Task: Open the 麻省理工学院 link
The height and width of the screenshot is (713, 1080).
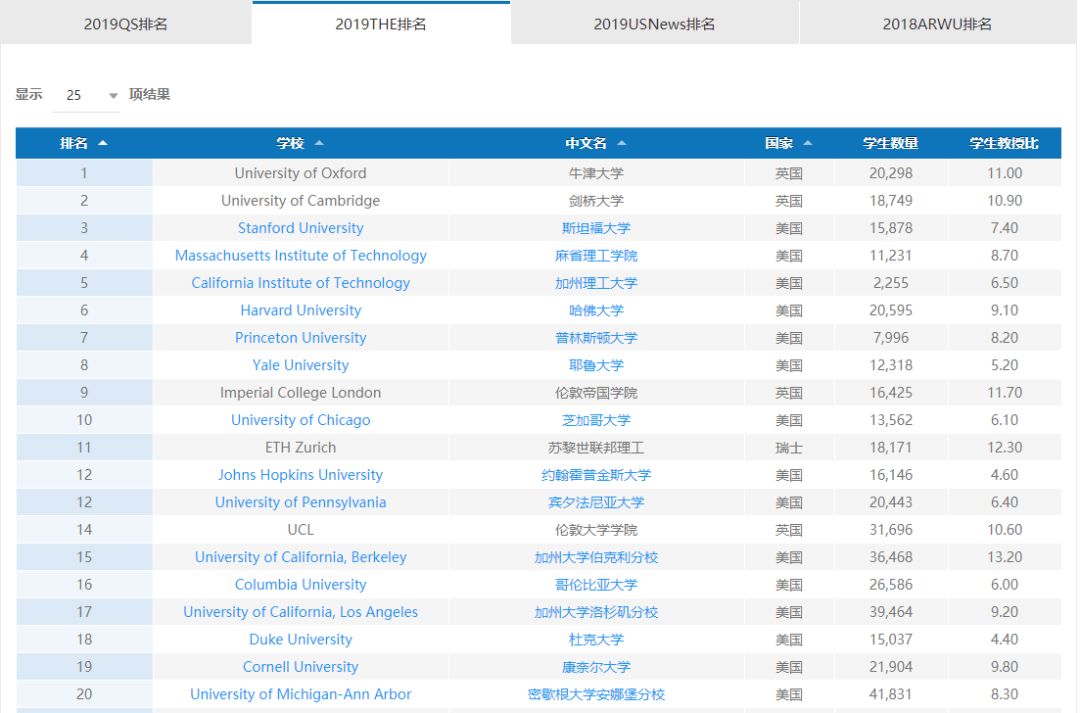Action: [596, 256]
